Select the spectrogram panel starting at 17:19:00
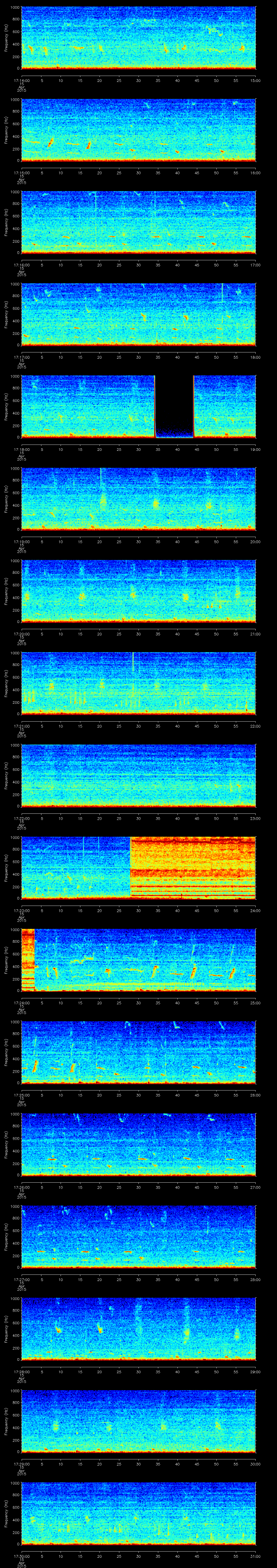Viewport: 277px width, 1568px height. click(138, 499)
